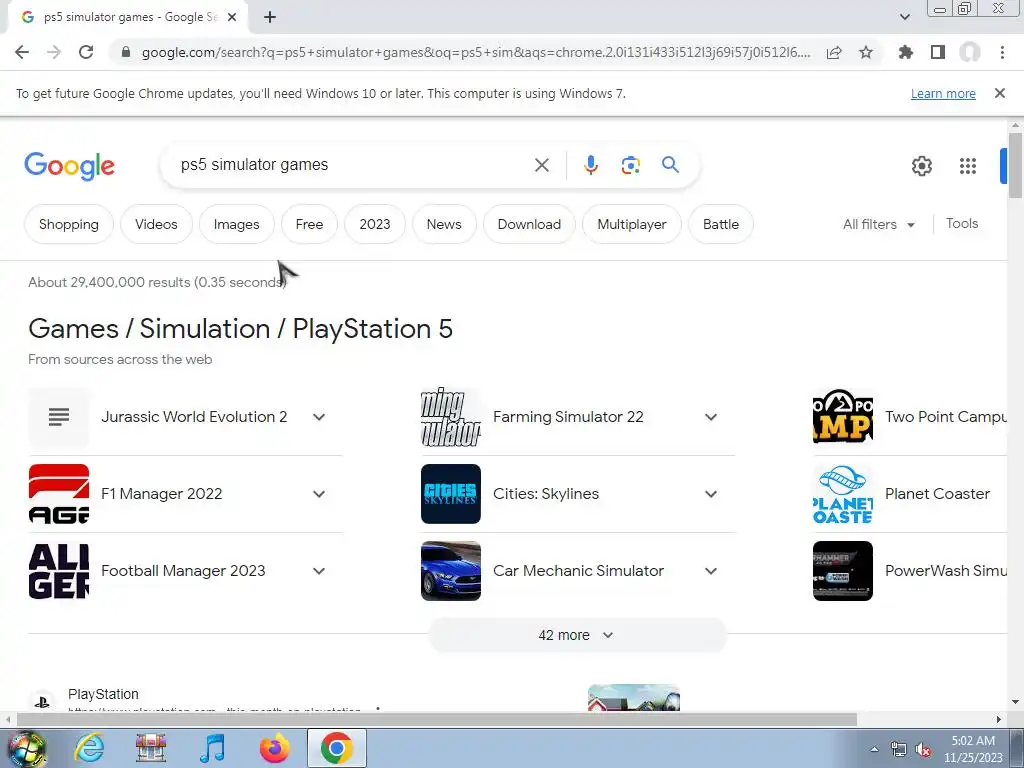Expand the Car Mechanic Simulator entry
The image size is (1024, 768).
click(711, 571)
